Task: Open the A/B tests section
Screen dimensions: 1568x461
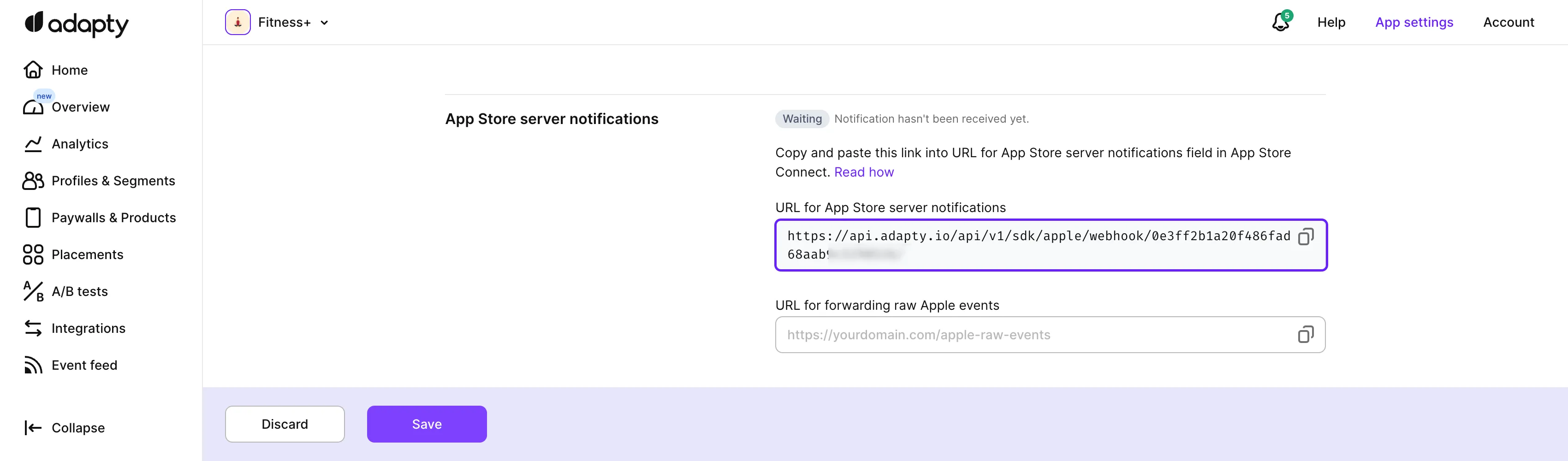Action: click(x=80, y=291)
